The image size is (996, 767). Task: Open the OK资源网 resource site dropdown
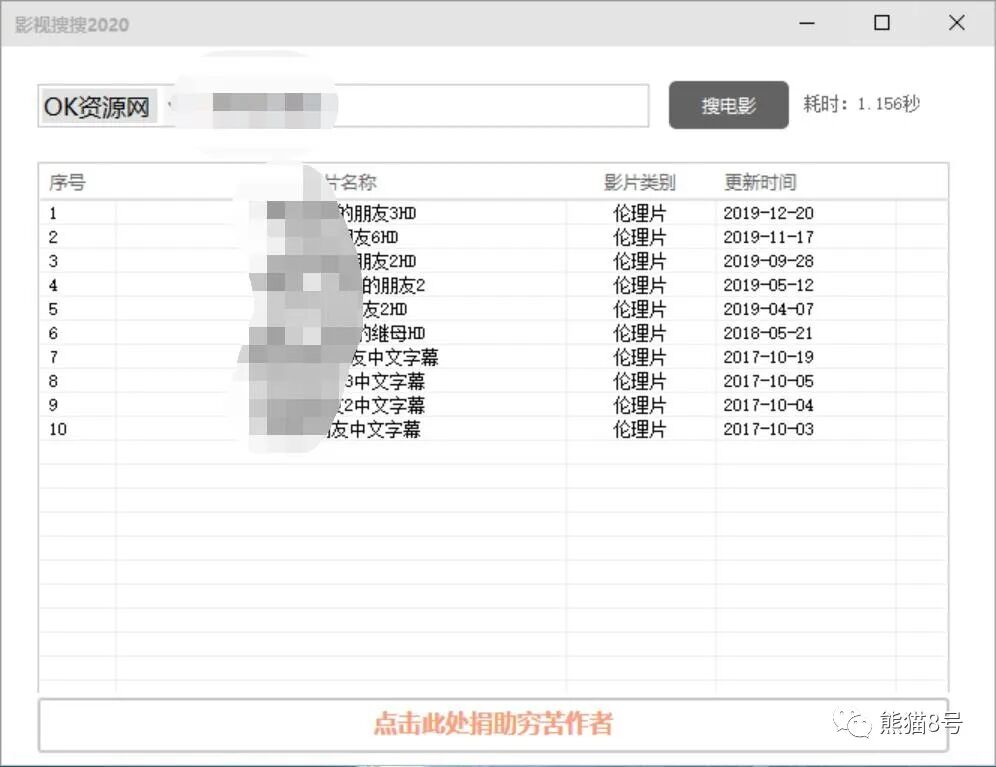(x=97, y=105)
